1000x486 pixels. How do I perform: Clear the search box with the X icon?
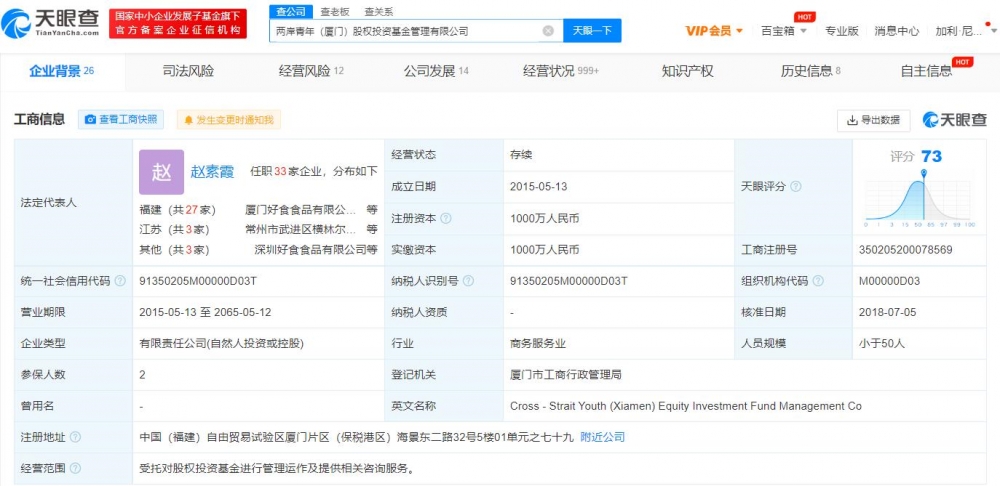pyautogui.click(x=548, y=31)
